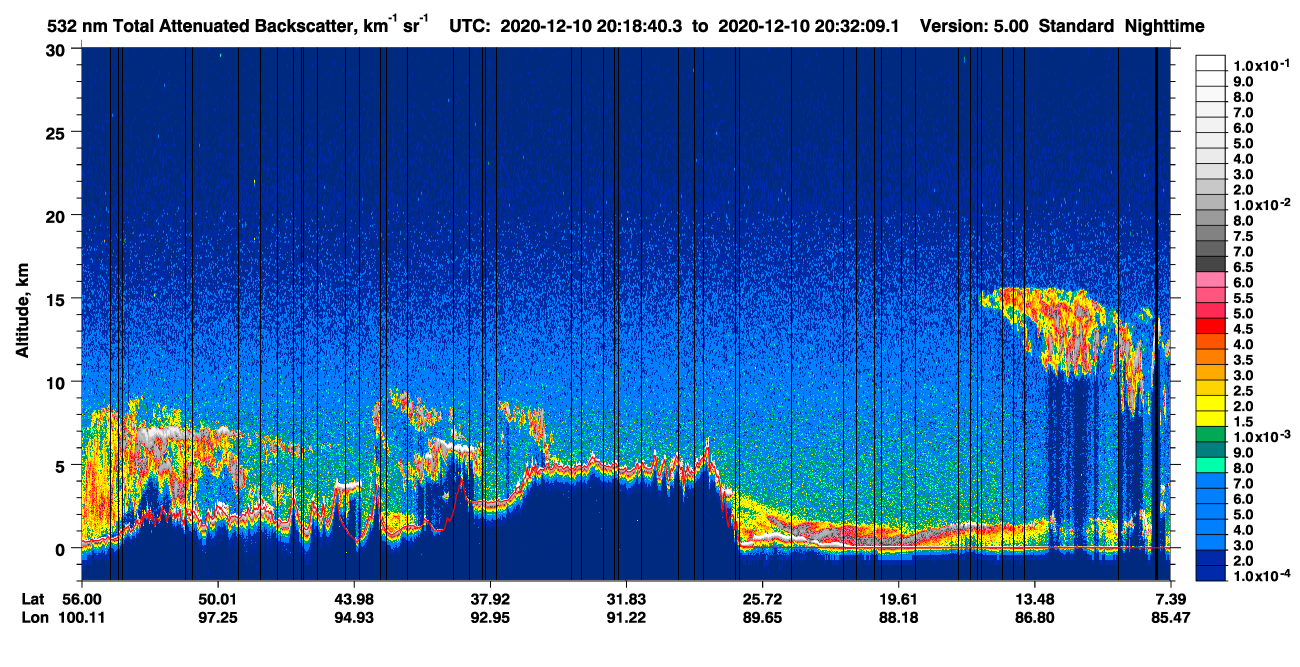Click the 30 tick label on altitude axis
The width and height of the screenshot is (1300, 667).
58,48
